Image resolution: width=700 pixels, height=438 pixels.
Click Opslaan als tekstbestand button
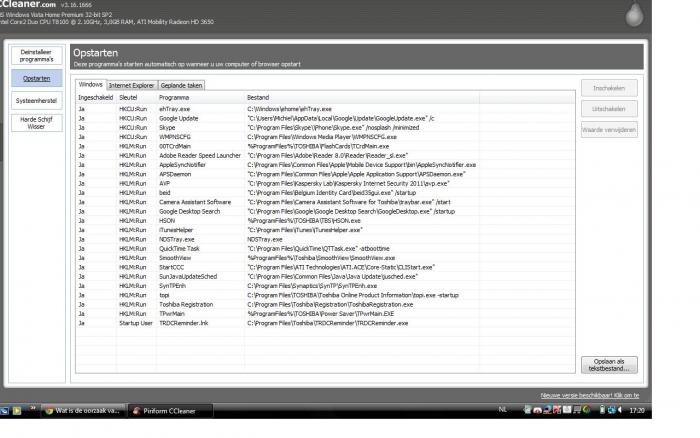[x=609, y=365]
